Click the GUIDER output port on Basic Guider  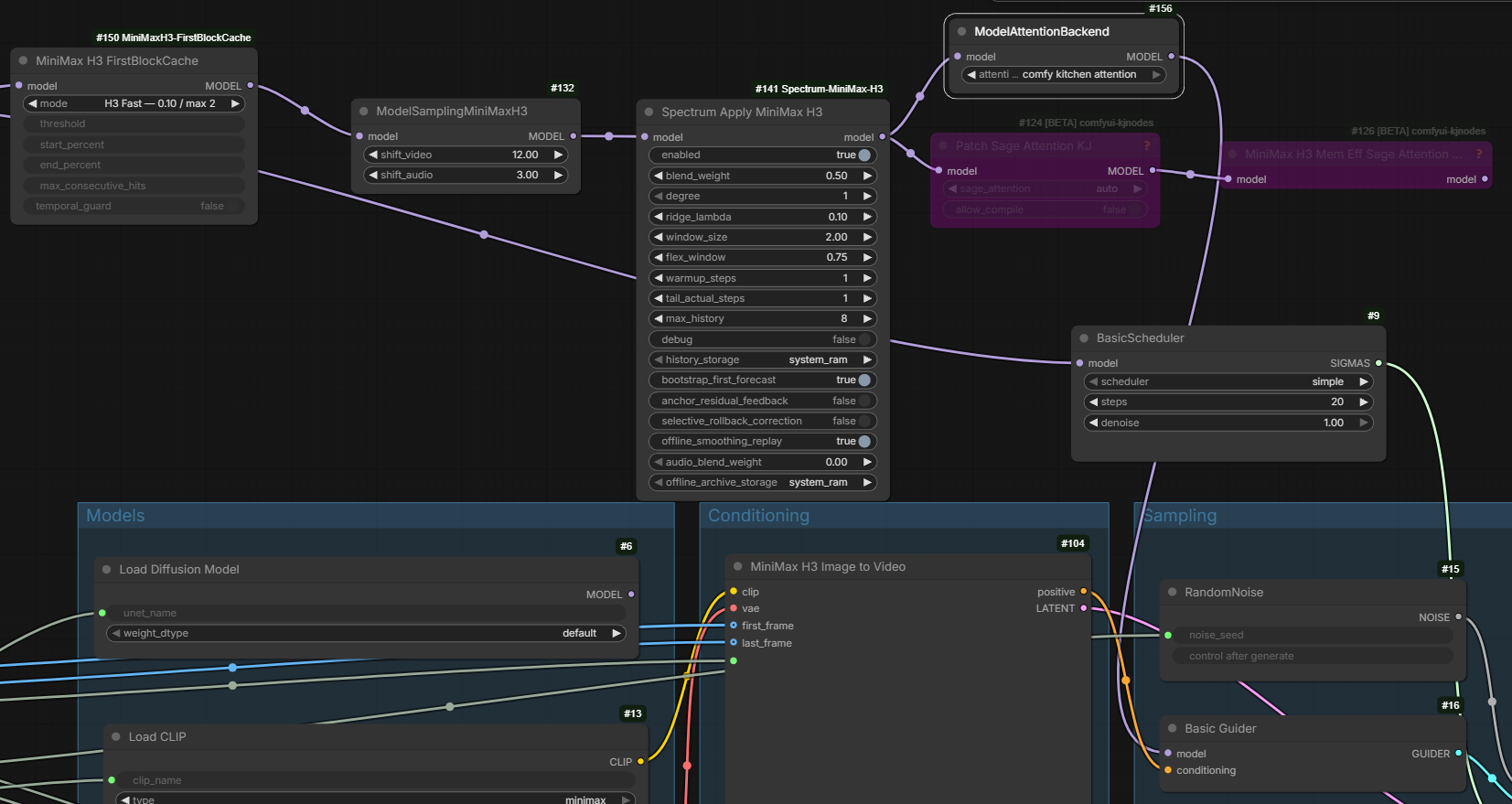1458,754
